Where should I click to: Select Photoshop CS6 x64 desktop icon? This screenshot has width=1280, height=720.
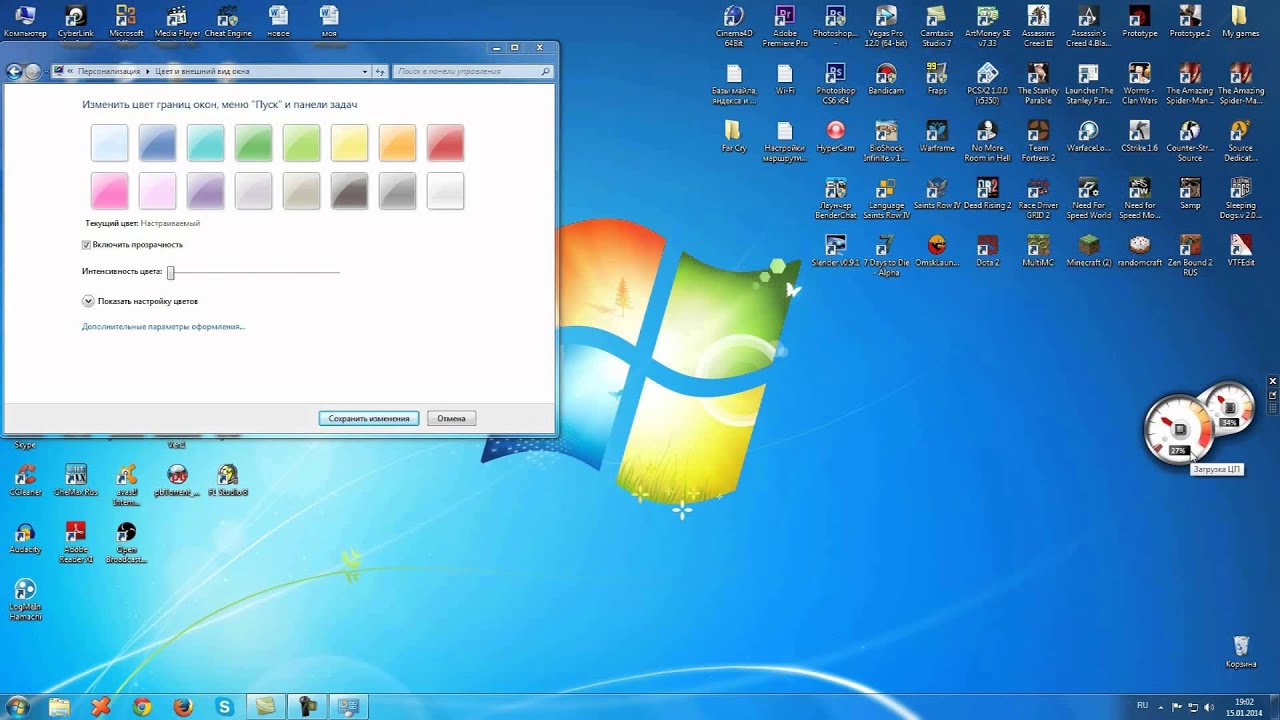coord(835,84)
